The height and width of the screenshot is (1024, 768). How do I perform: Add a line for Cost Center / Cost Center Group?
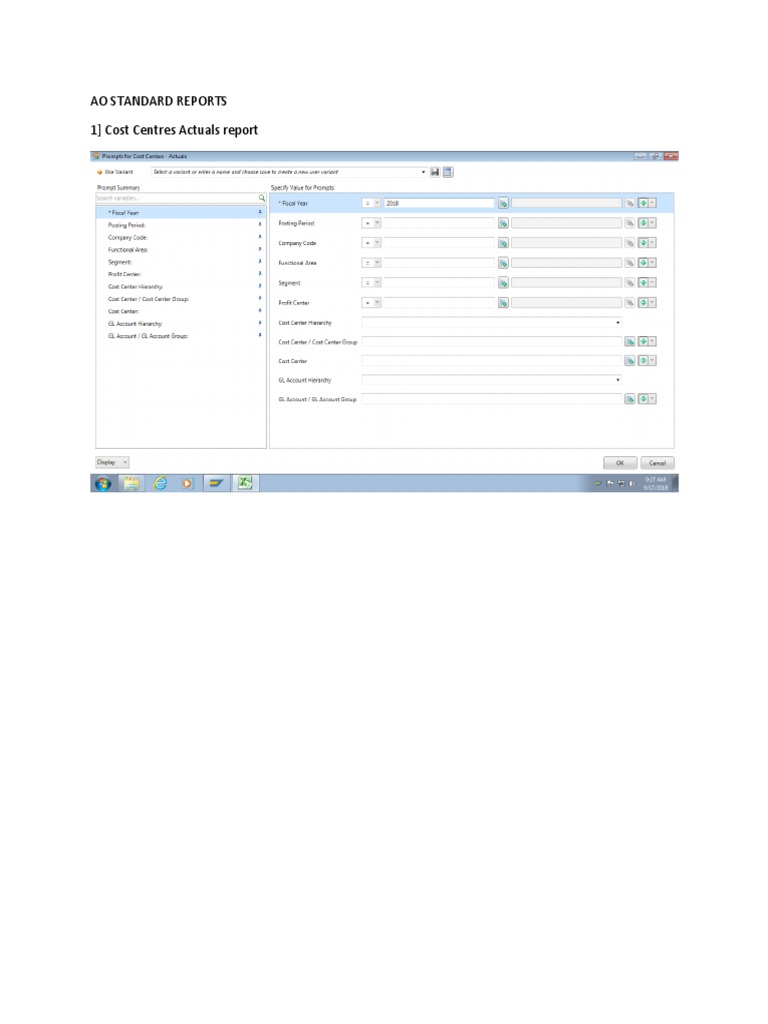643,342
